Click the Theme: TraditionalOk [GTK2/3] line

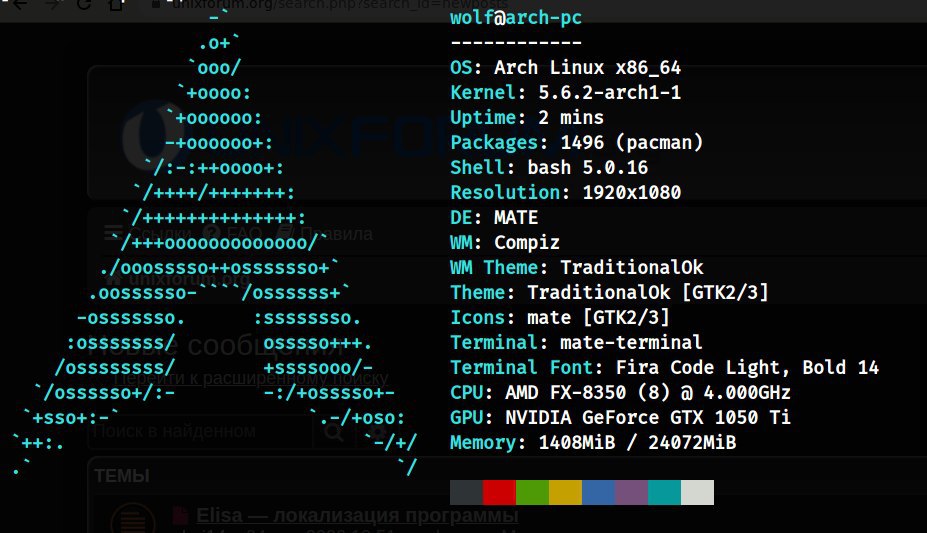tap(609, 292)
